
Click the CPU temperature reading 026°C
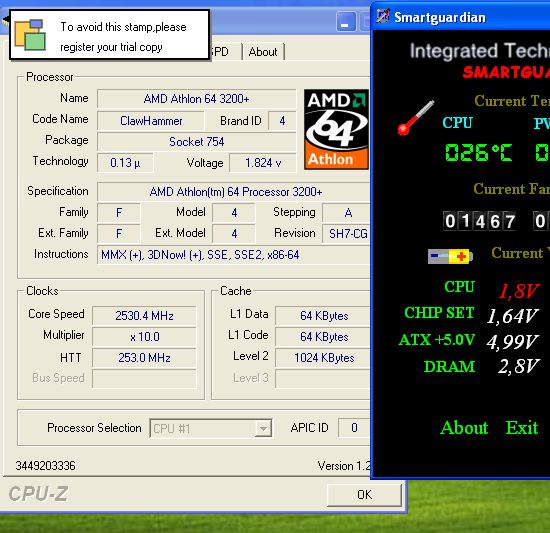(x=478, y=153)
